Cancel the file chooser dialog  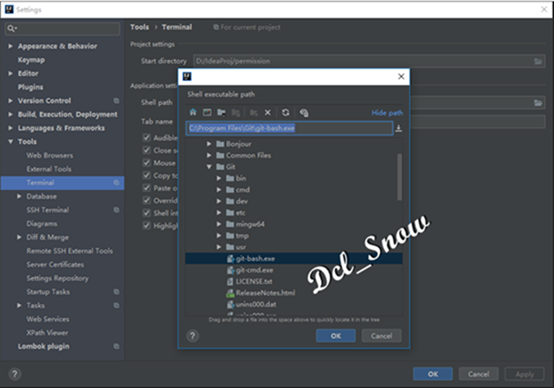(382, 336)
